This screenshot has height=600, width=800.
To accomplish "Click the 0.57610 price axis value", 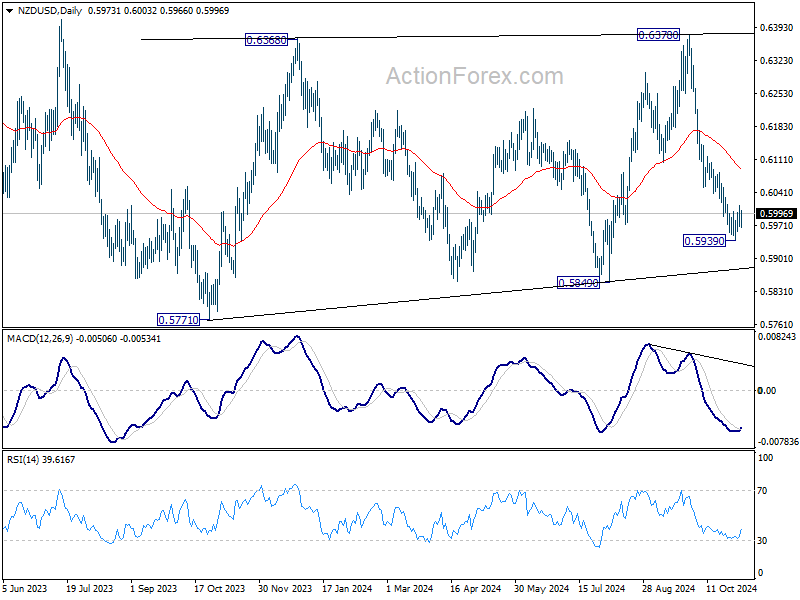I will pos(777,324).
